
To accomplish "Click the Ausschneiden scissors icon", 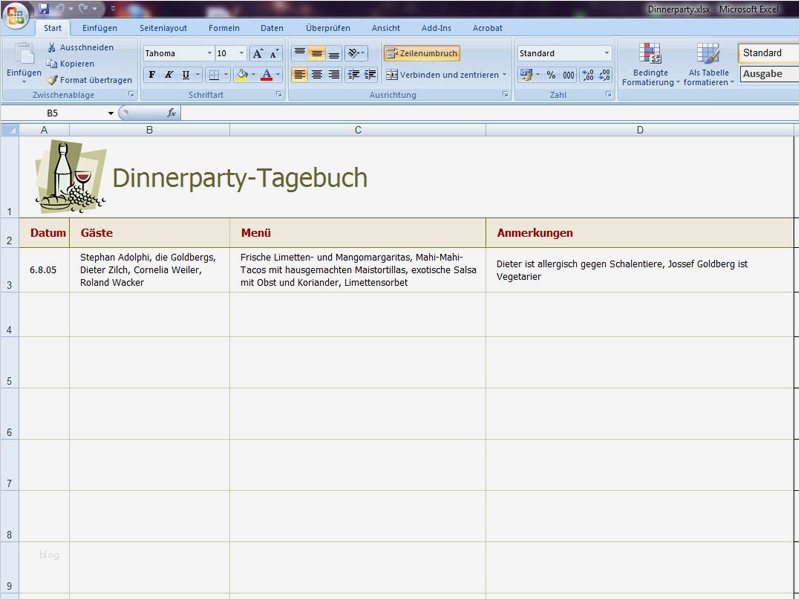I will [52, 47].
